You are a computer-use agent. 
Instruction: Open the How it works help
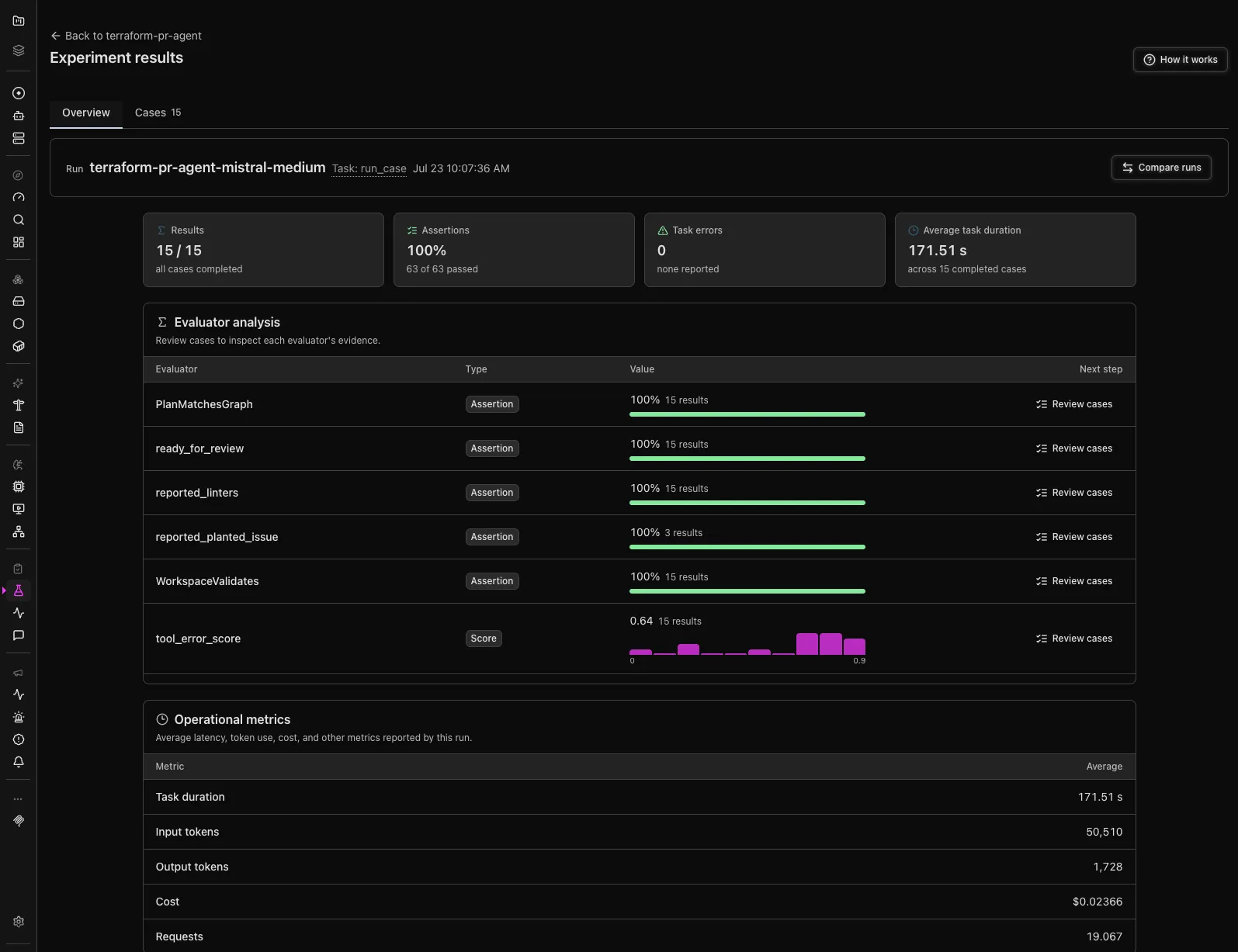1180,60
